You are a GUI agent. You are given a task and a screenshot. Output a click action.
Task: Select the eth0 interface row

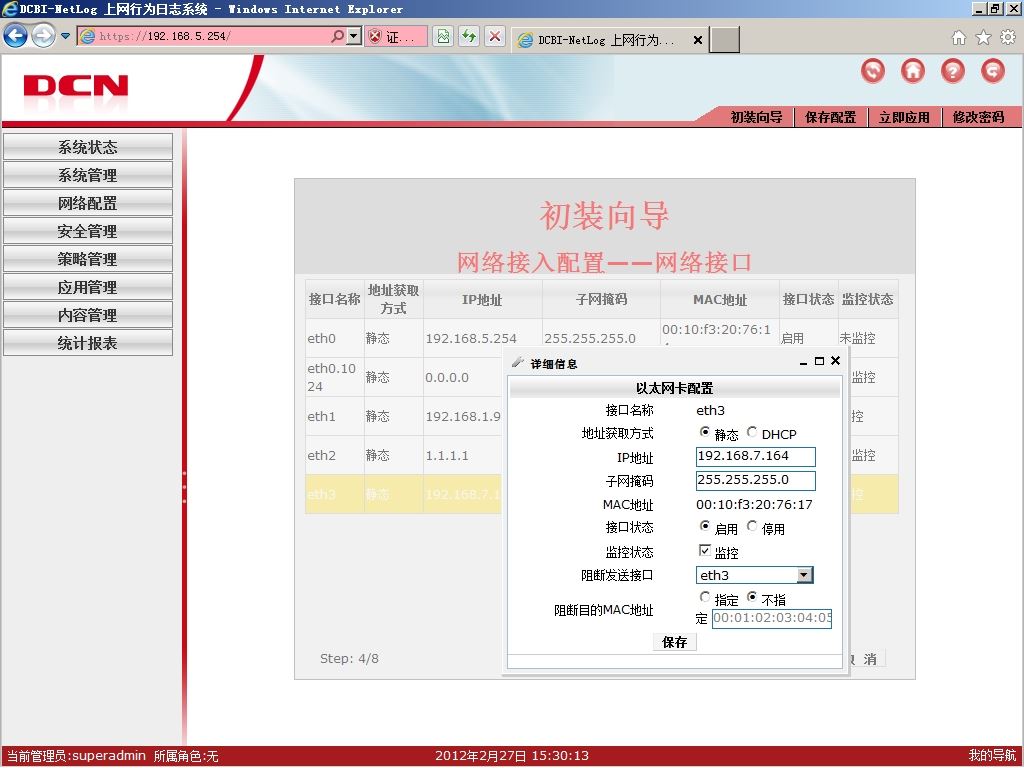[601, 338]
